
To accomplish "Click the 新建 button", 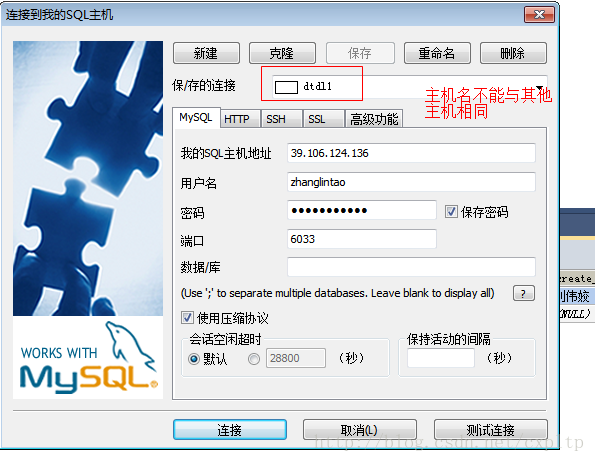I will tap(206, 53).
